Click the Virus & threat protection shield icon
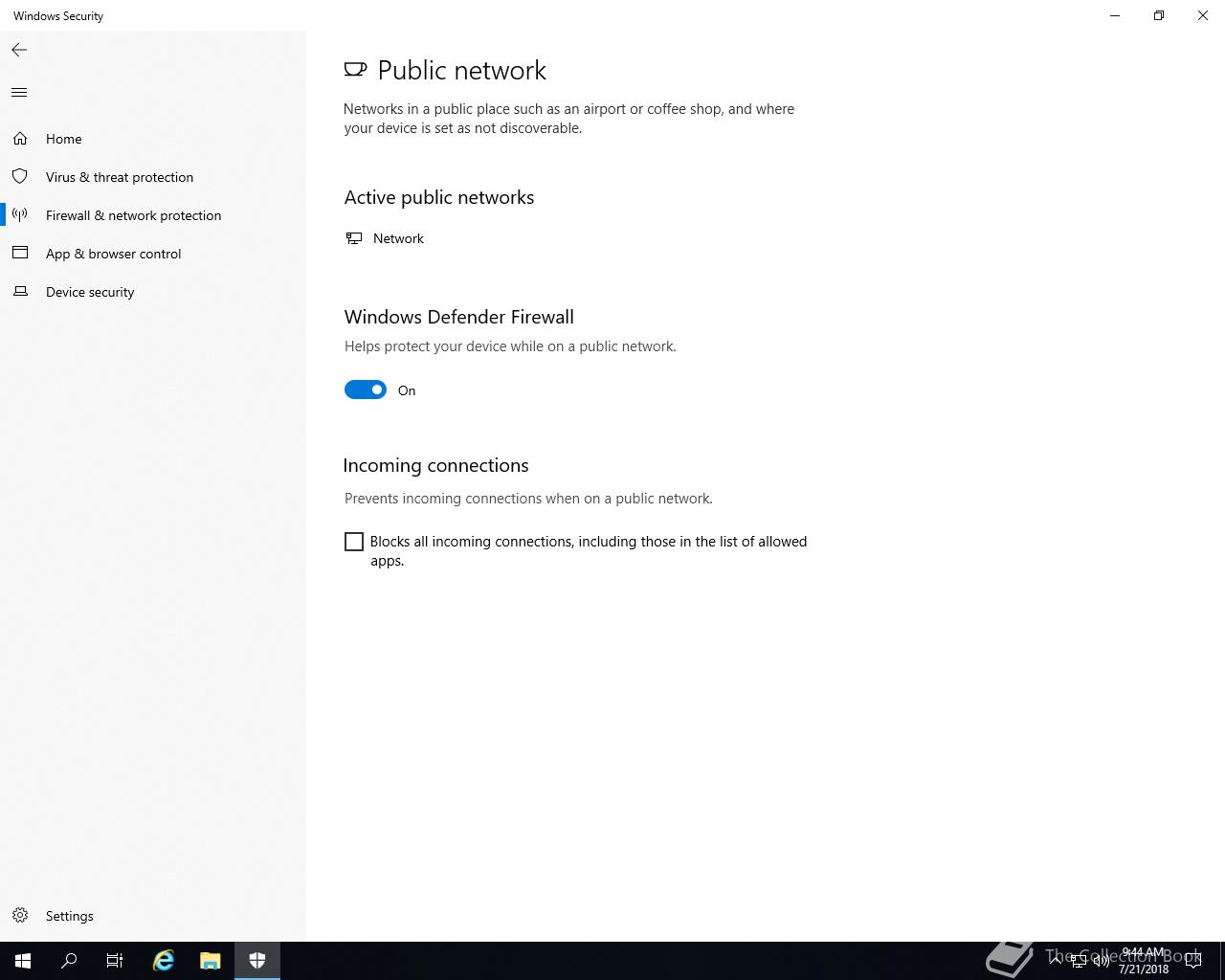 [x=20, y=177]
